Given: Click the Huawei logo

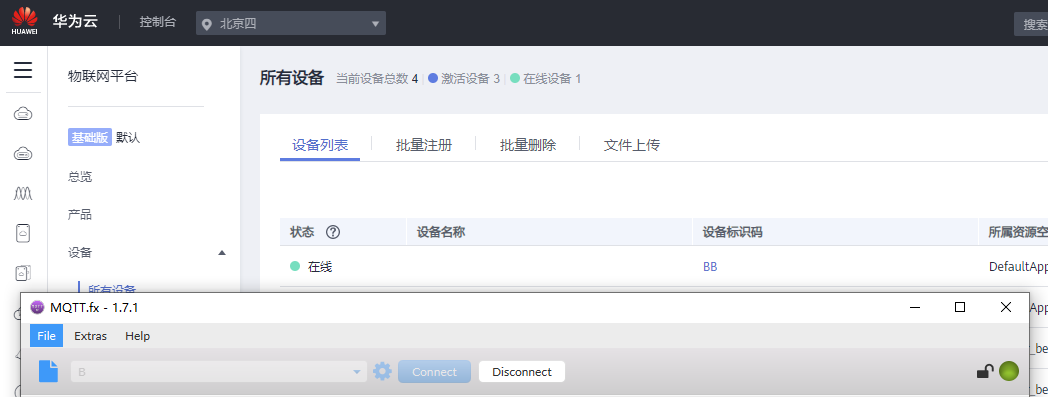Looking at the screenshot, I should (25, 21).
